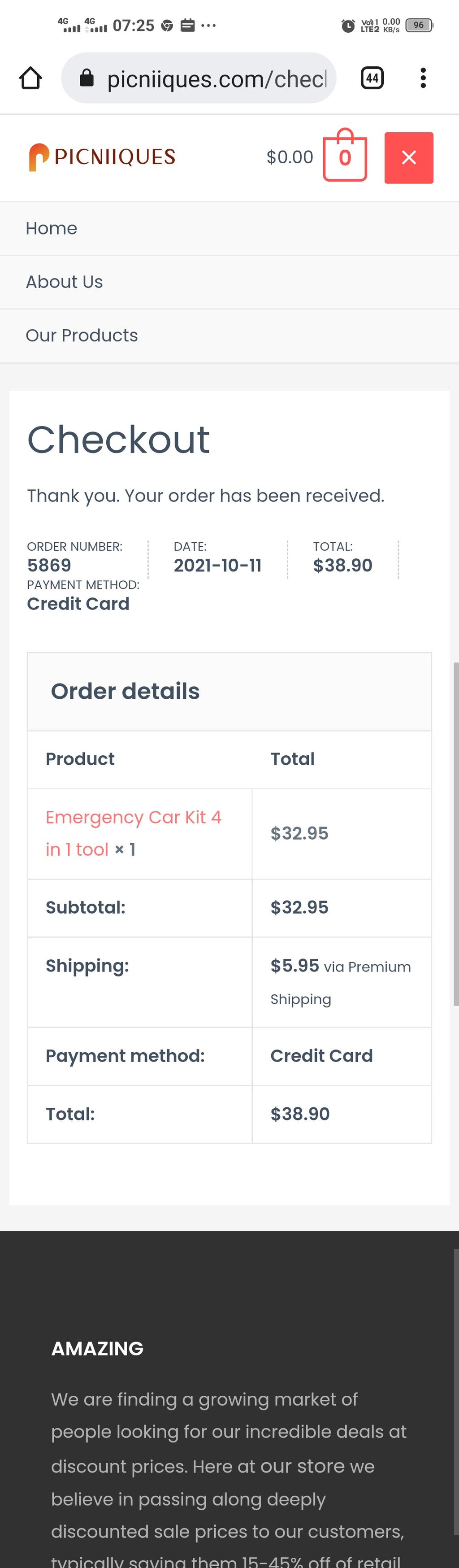Viewport: 459px width, 1568px height.
Task: Go to the Home menu item
Action: (x=52, y=228)
